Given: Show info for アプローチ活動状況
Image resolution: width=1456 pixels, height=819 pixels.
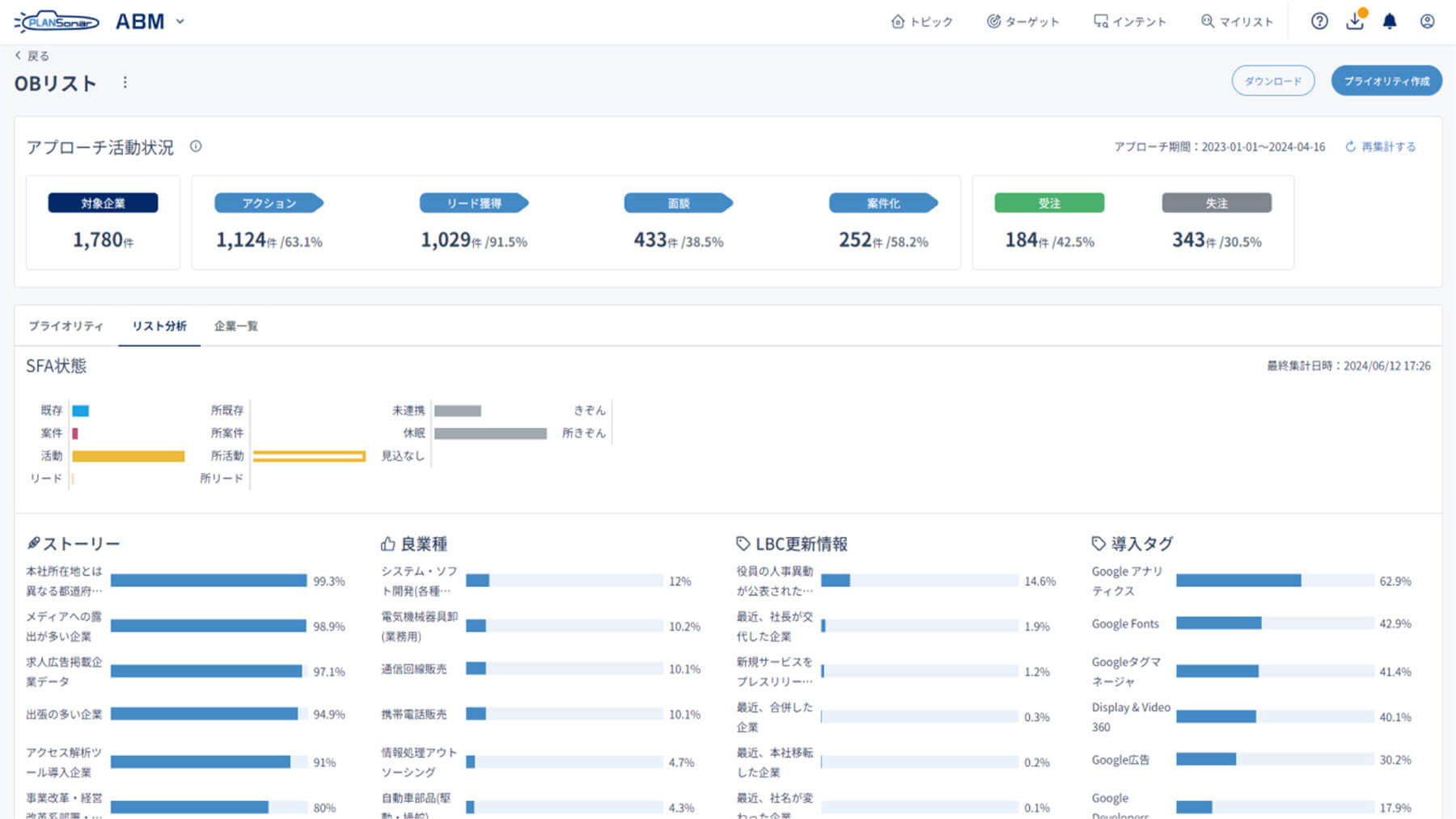Looking at the screenshot, I should (196, 146).
